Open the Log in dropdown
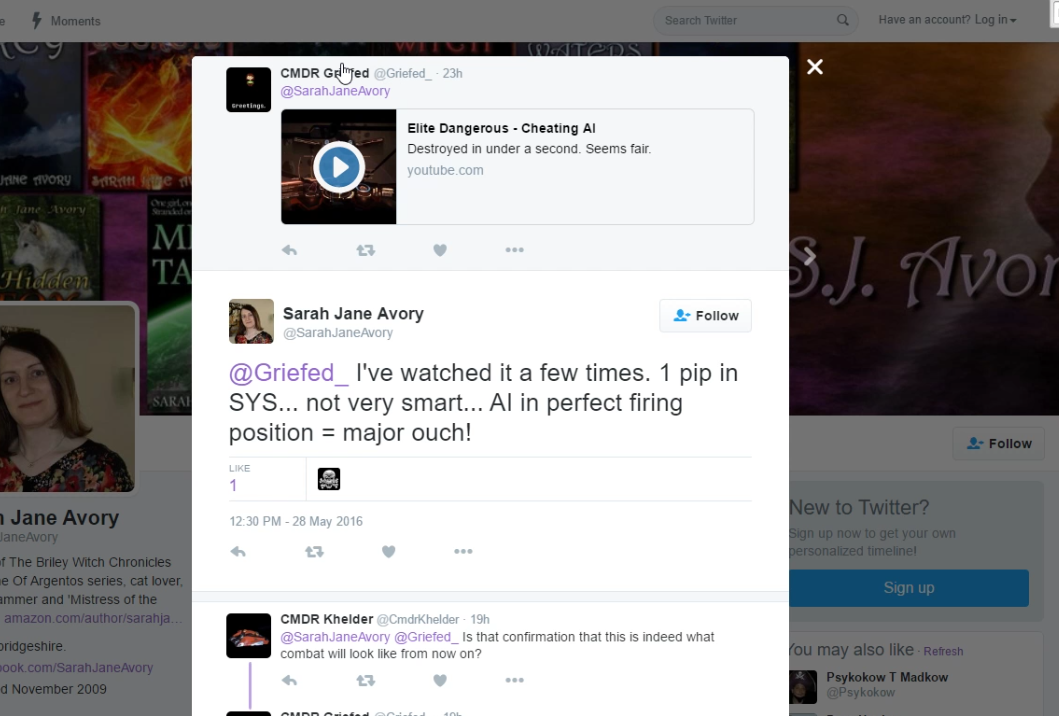 point(995,20)
